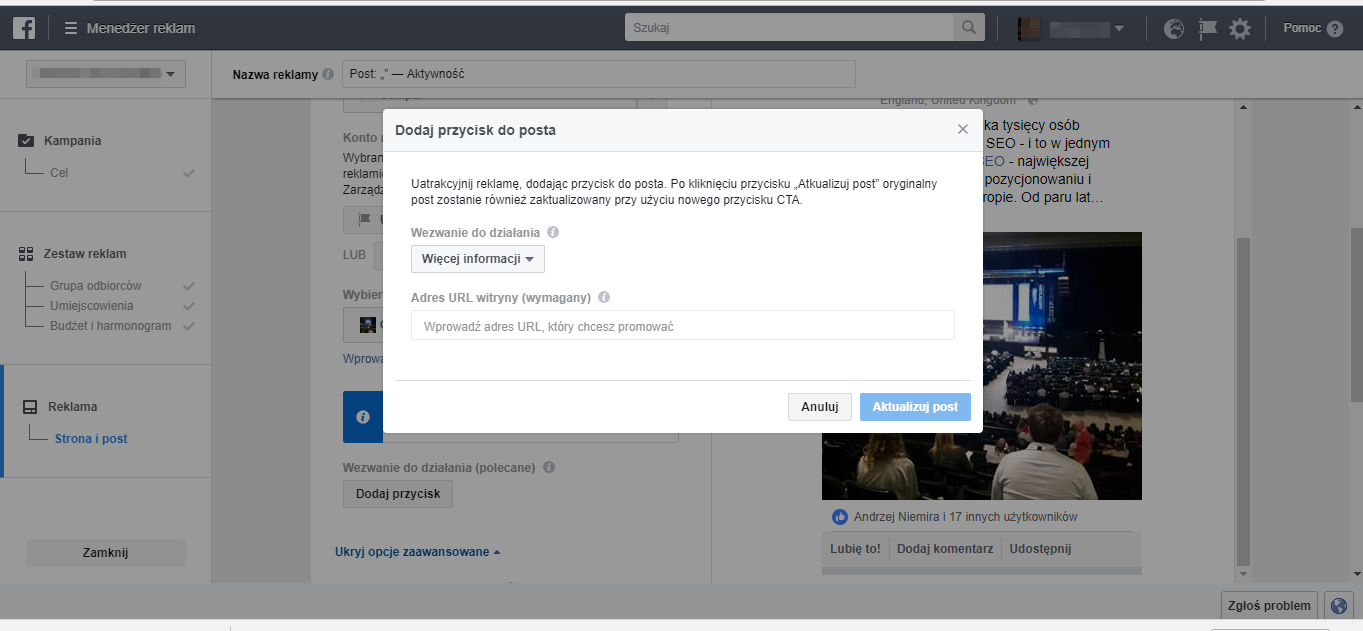Click the blue info box icon
The width and height of the screenshot is (1363, 631).
(363, 417)
